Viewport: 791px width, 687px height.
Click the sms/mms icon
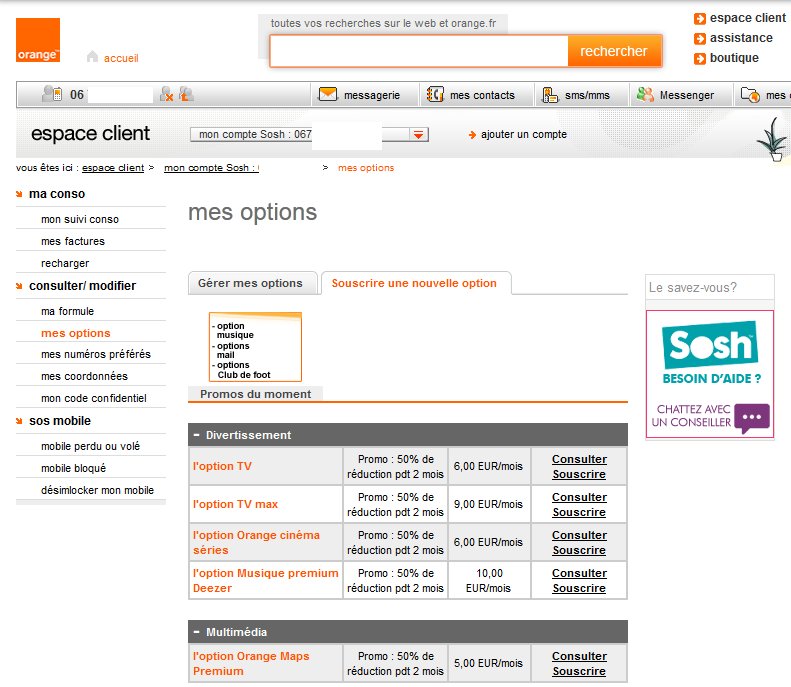coord(550,95)
